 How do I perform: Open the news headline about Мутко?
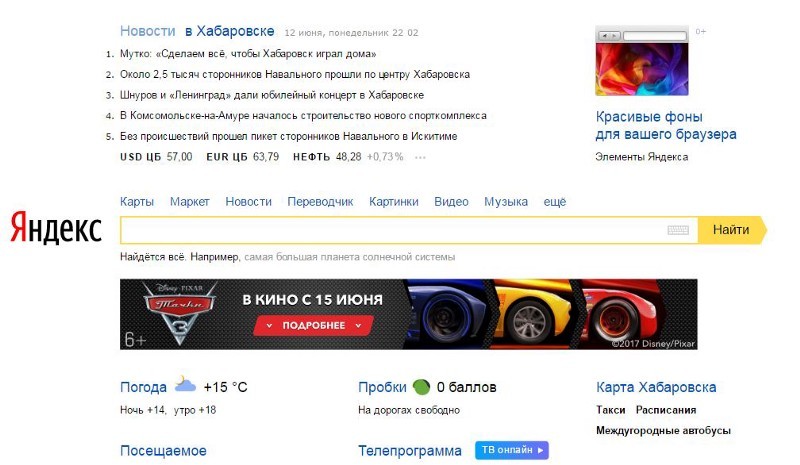click(x=248, y=54)
